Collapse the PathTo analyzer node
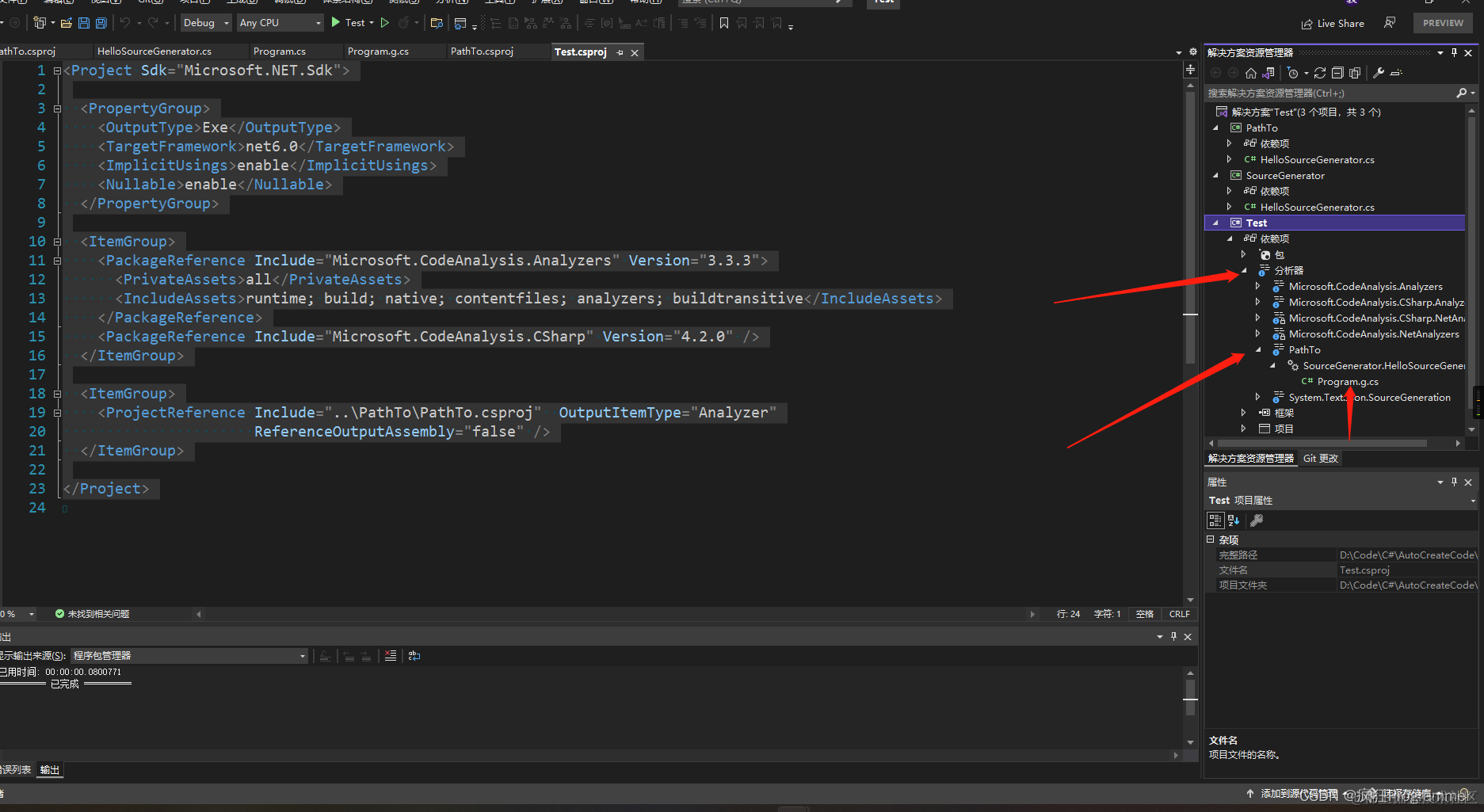The image size is (1484, 812). pos(1258,349)
